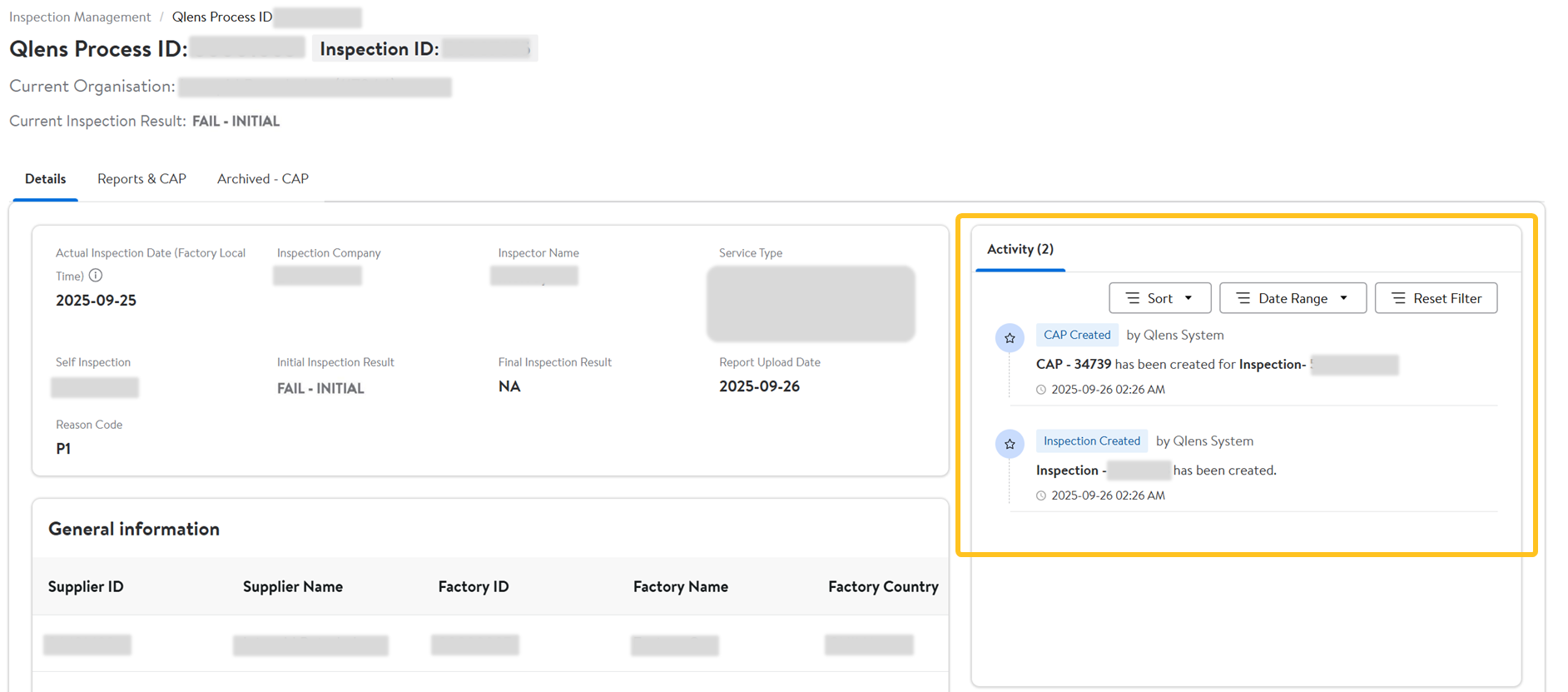
Task: Click the lines icon inside the Sort button
Action: pyautogui.click(x=1133, y=298)
